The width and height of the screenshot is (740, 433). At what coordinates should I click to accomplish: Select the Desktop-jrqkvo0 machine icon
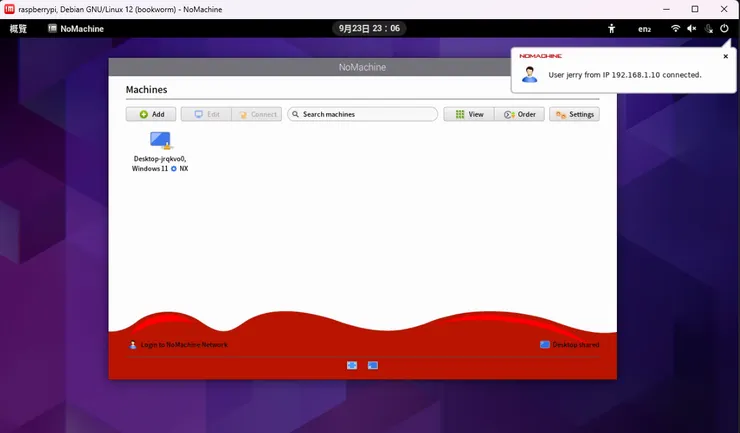point(160,140)
